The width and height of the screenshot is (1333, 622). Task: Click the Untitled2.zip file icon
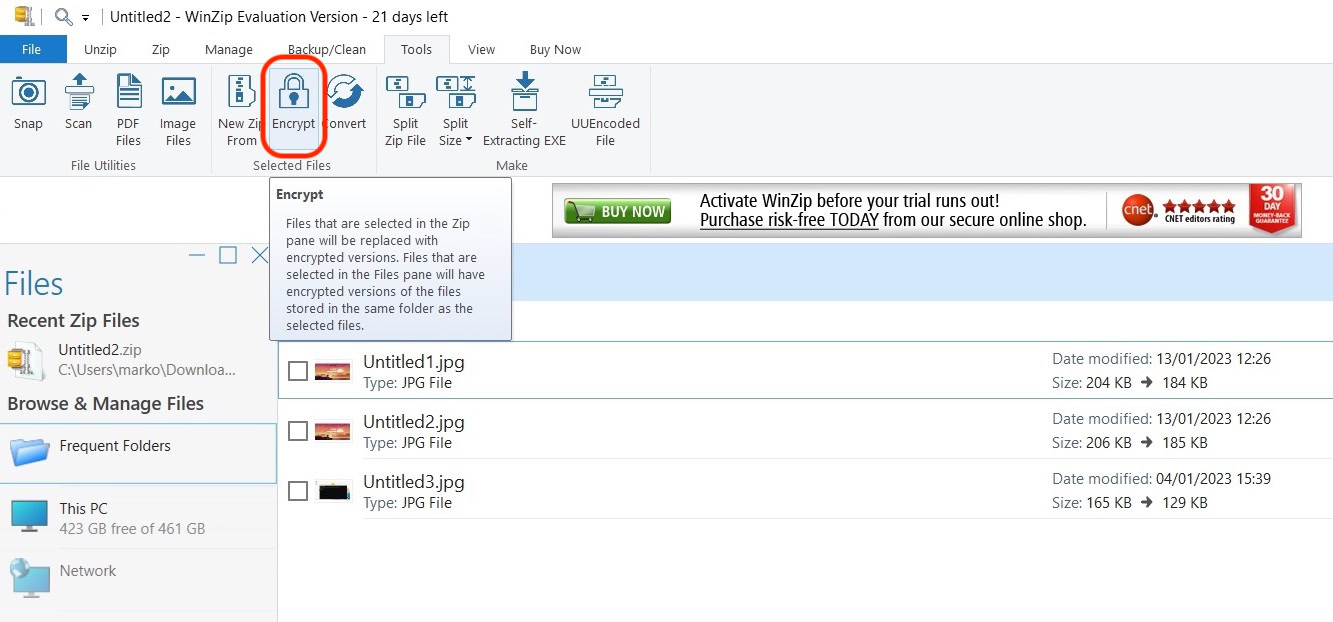(25, 360)
